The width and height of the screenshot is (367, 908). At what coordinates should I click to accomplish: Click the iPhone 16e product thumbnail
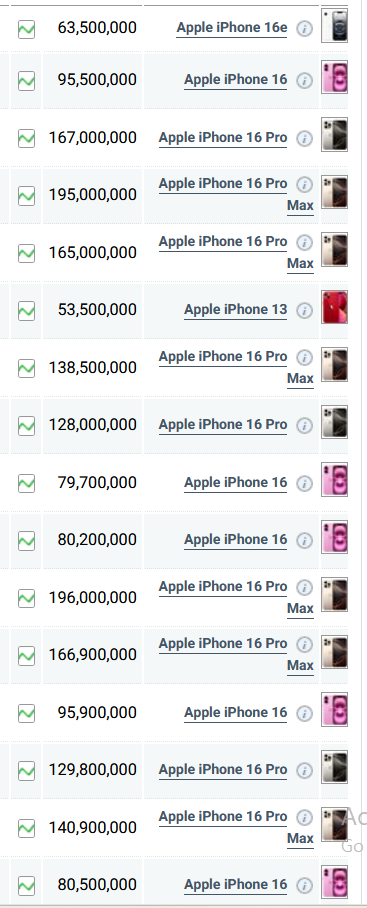(335, 25)
